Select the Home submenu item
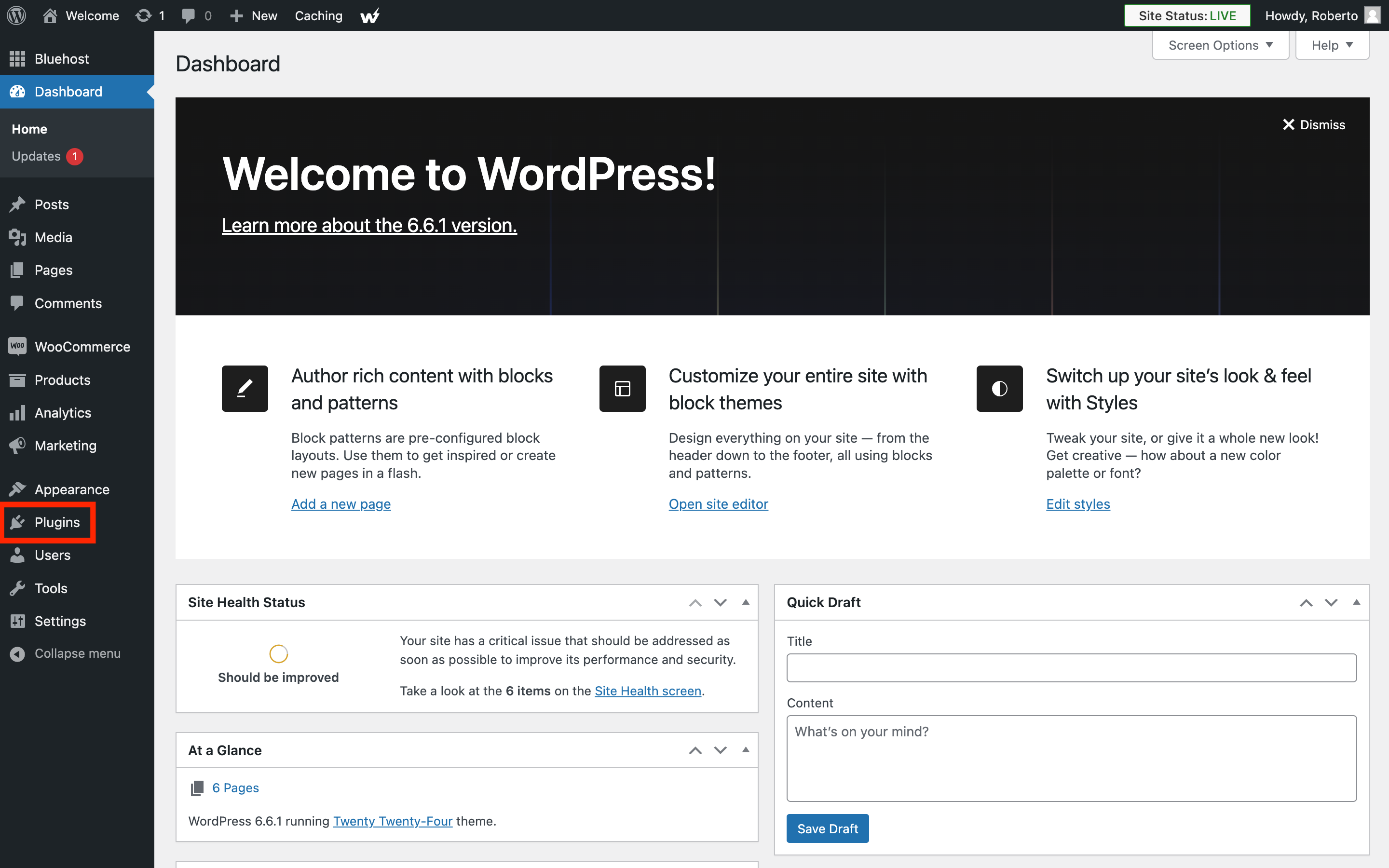This screenshot has height=868, width=1389. coord(29,129)
